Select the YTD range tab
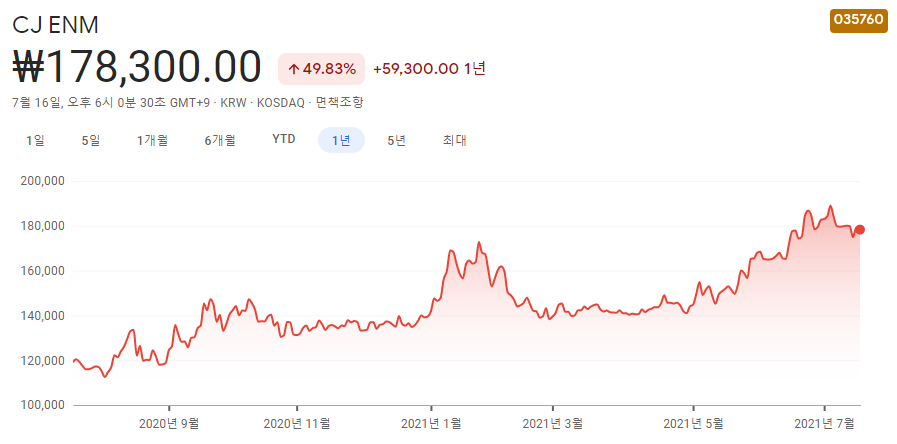This screenshot has height=444, width=897. (x=284, y=140)
